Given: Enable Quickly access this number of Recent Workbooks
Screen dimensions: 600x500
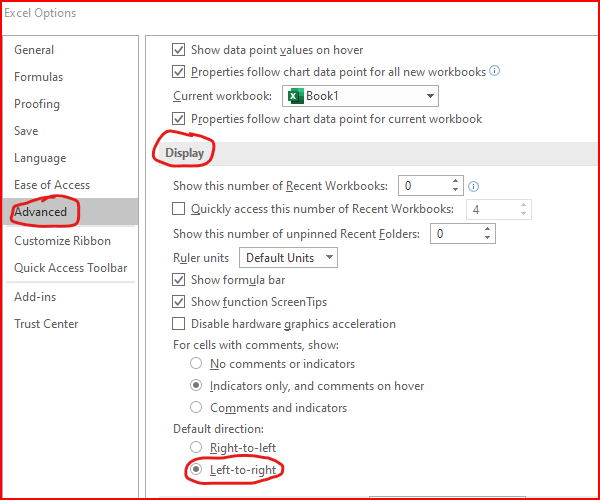Looking at the screenshot, I should (x=178, y=209).
